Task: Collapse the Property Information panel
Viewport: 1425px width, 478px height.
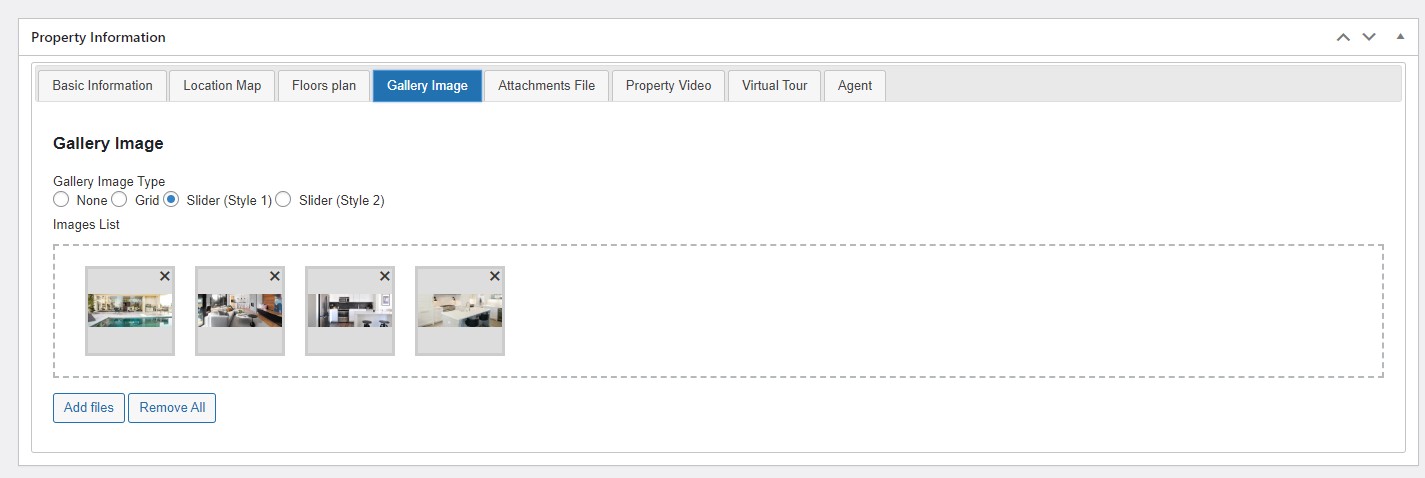Action: click(x=1400, y=36)
